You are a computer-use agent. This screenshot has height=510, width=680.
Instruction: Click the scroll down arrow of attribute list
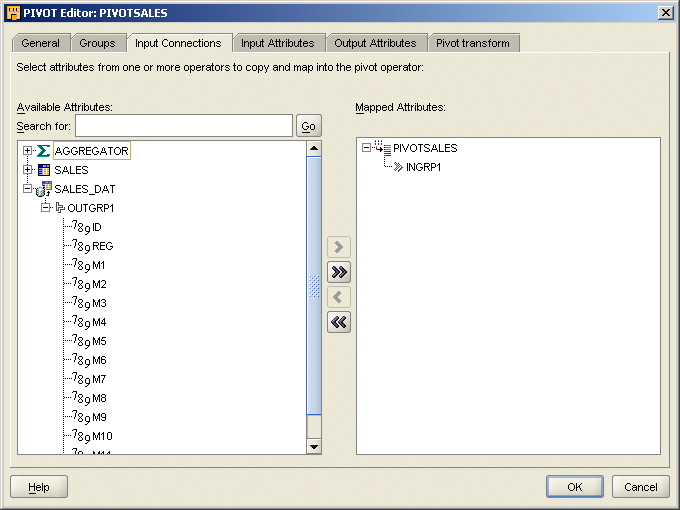point(314,446)
